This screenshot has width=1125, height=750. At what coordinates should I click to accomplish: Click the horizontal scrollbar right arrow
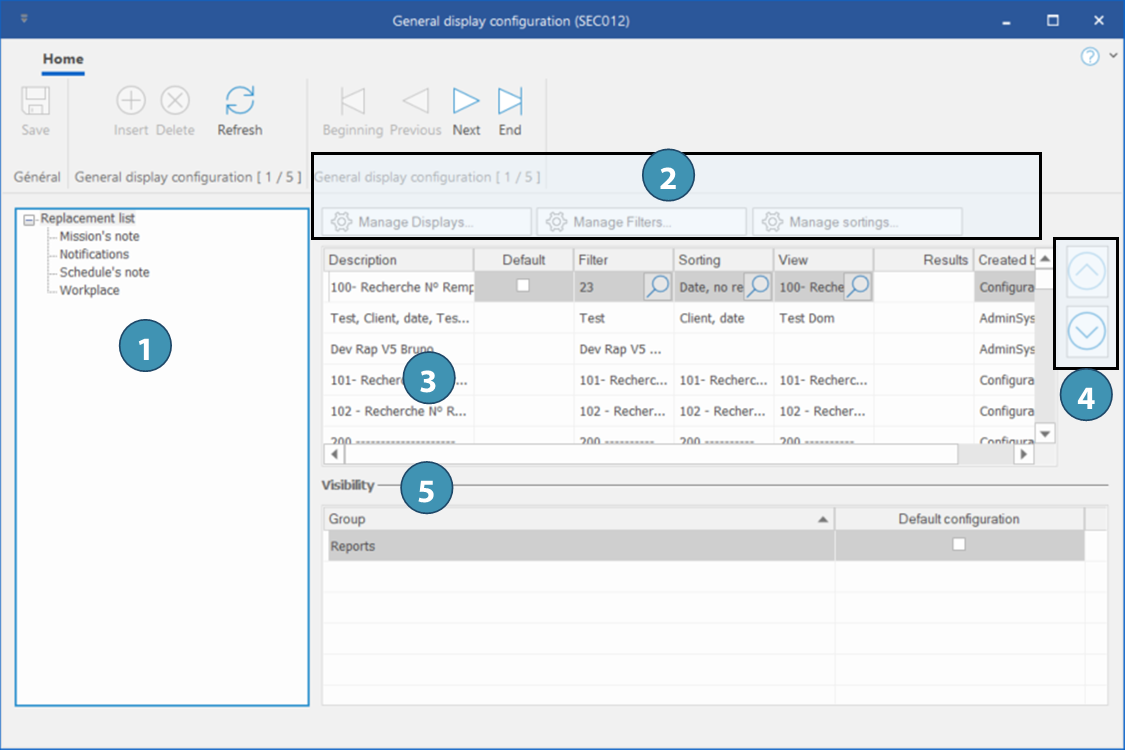pyautogui.click(x=1023, y=455)
